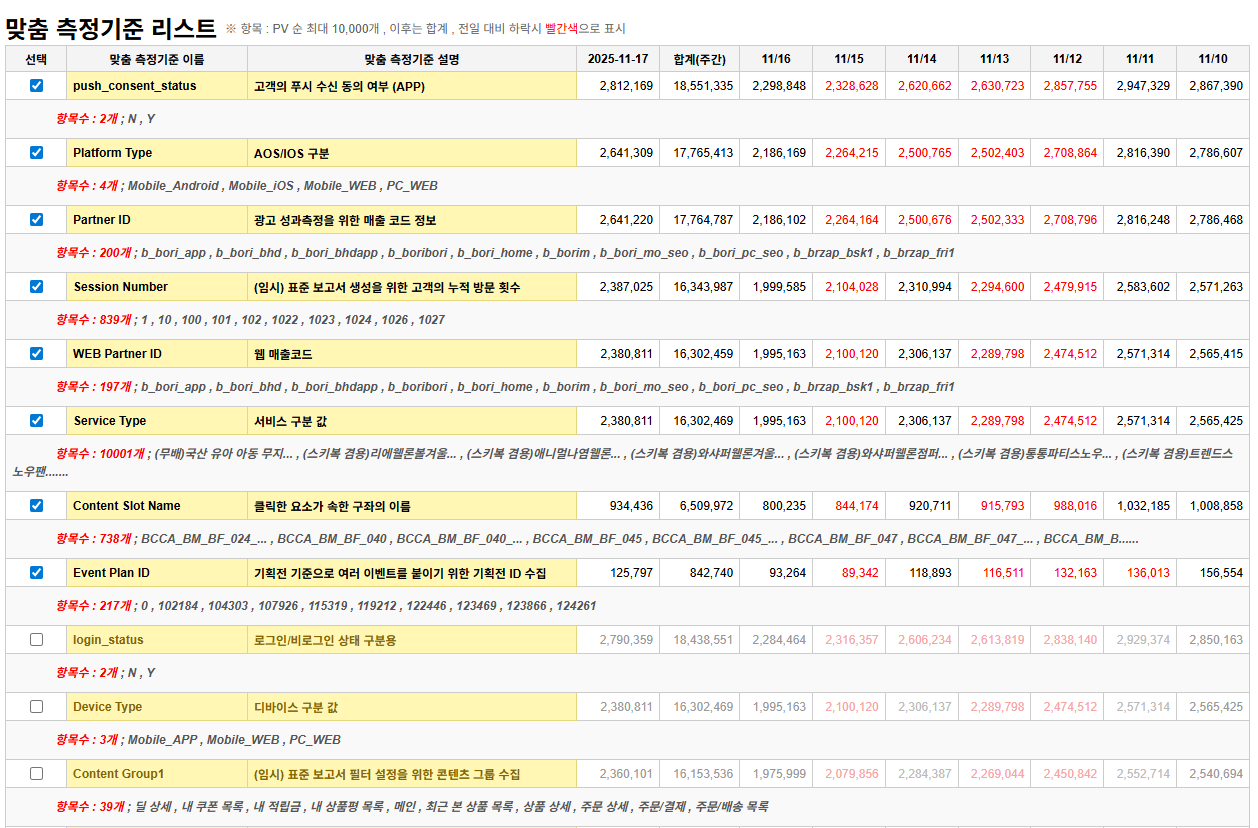Click the login_status name cell
This screenshot has height=828, width=1258.
(157, 640)
